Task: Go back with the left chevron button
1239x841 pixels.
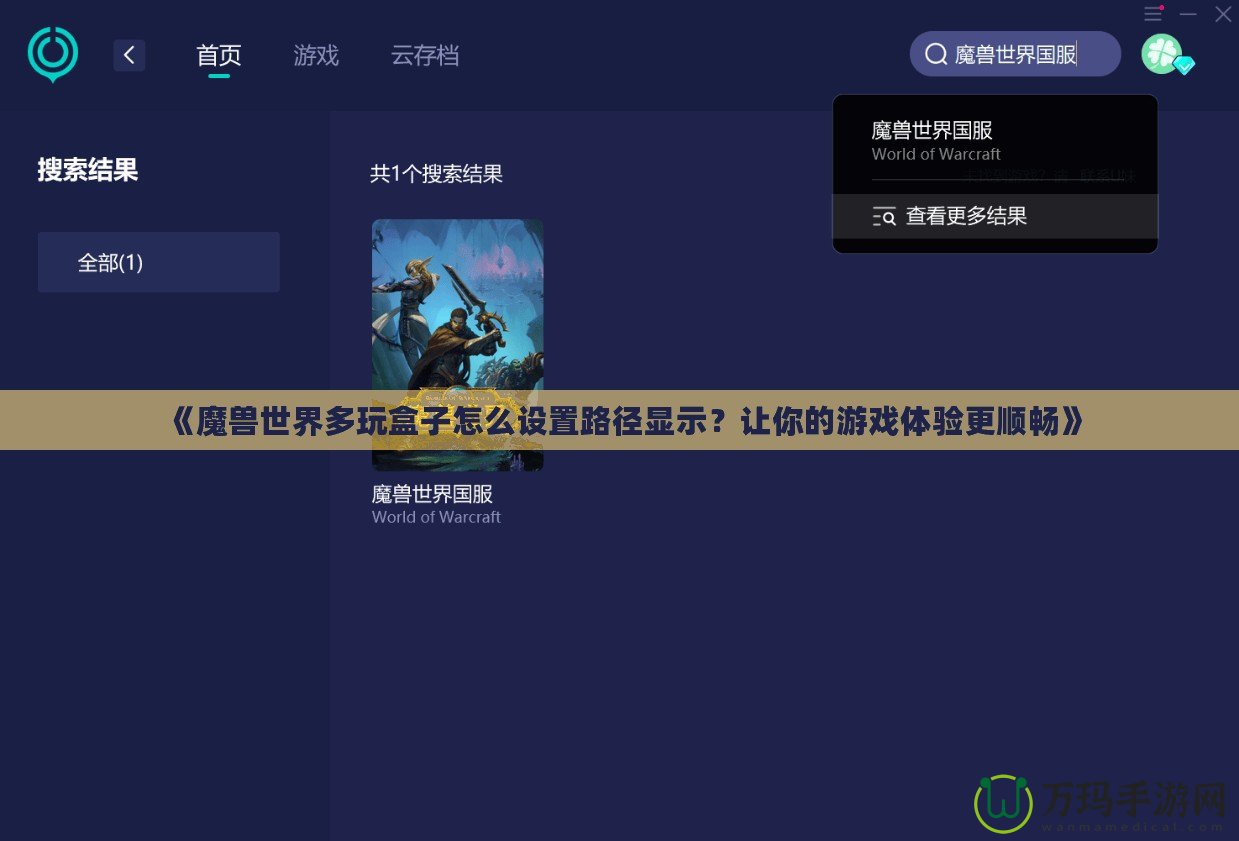Action: coord(129,55)
